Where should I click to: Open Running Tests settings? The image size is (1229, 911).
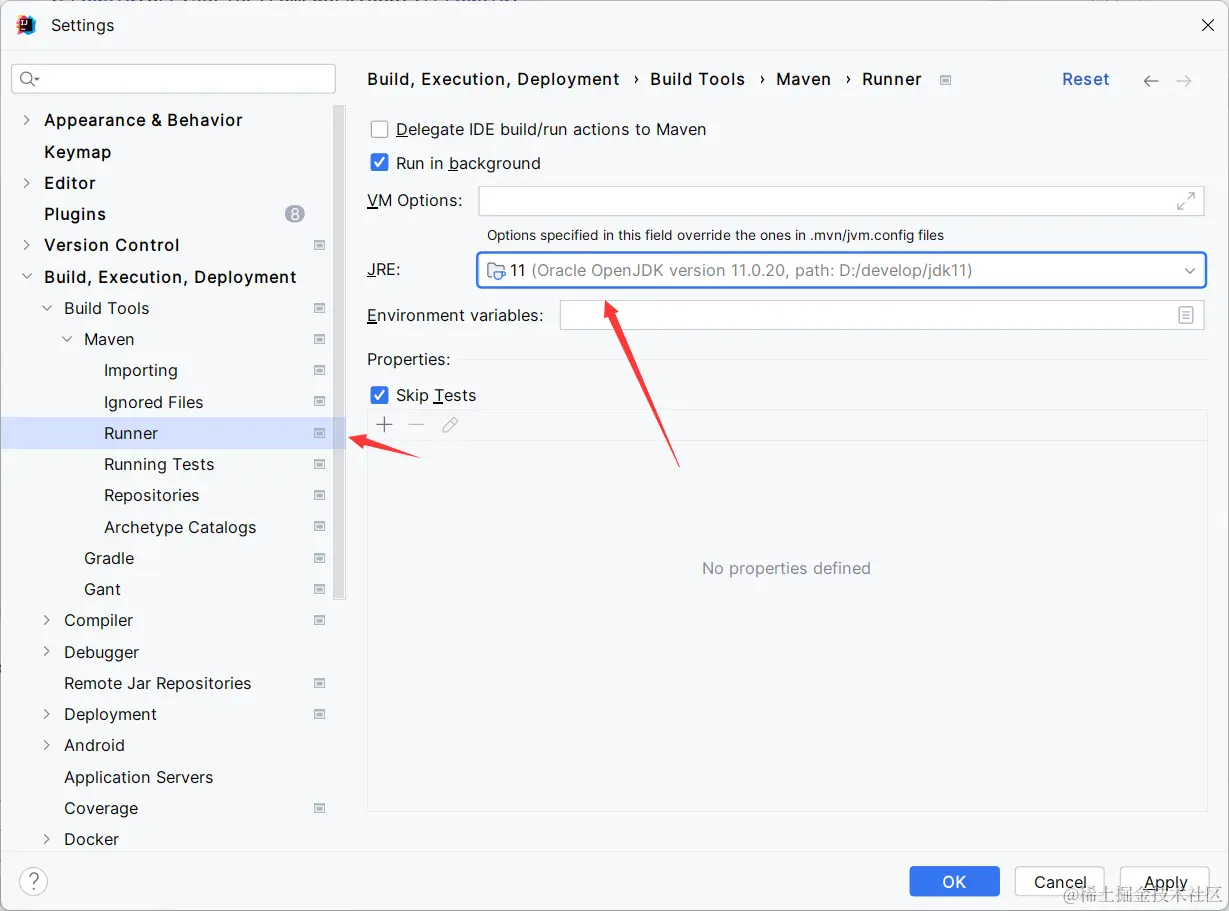[x=159, y=464]
